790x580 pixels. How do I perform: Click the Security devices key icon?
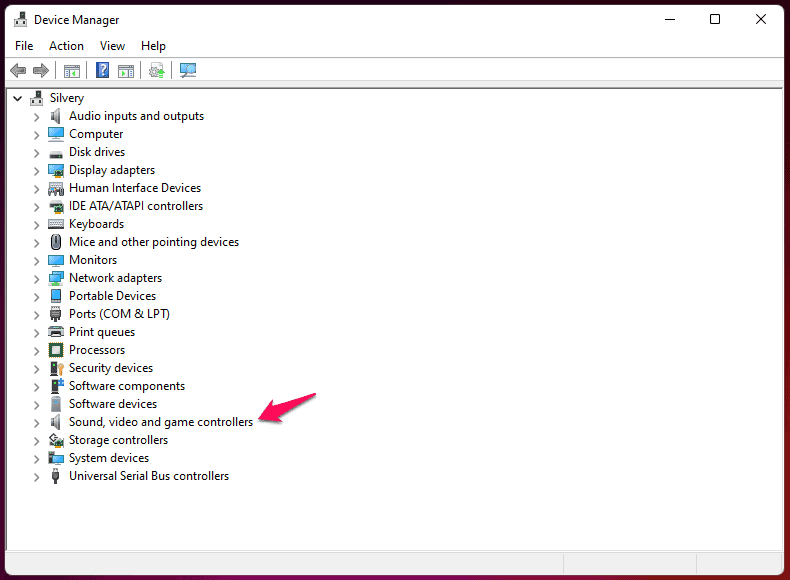coord(56,368)
